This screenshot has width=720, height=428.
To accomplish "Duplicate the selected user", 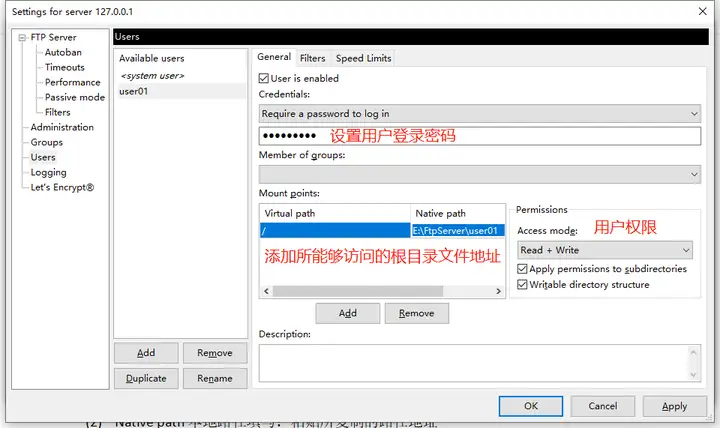I will pyautogui.click(x=146, y=378).
